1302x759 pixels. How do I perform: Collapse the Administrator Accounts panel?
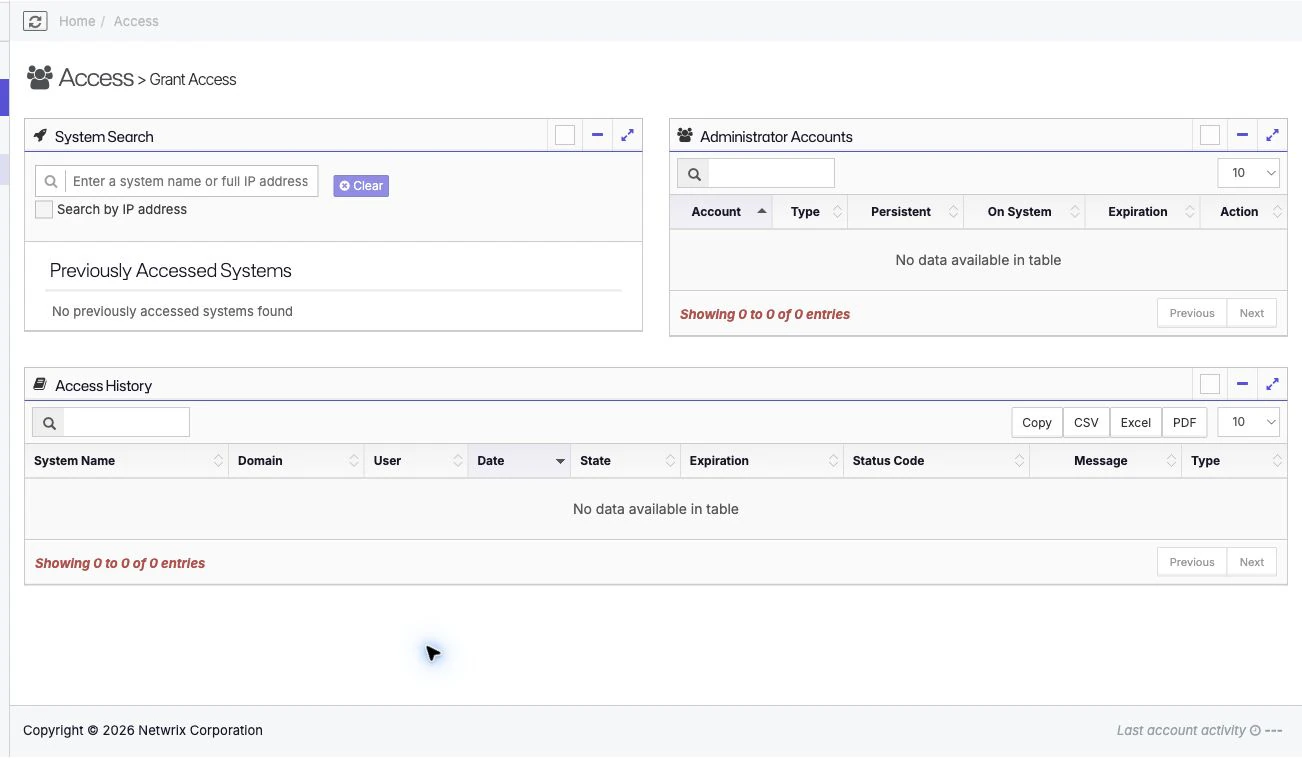(1242, 135)
